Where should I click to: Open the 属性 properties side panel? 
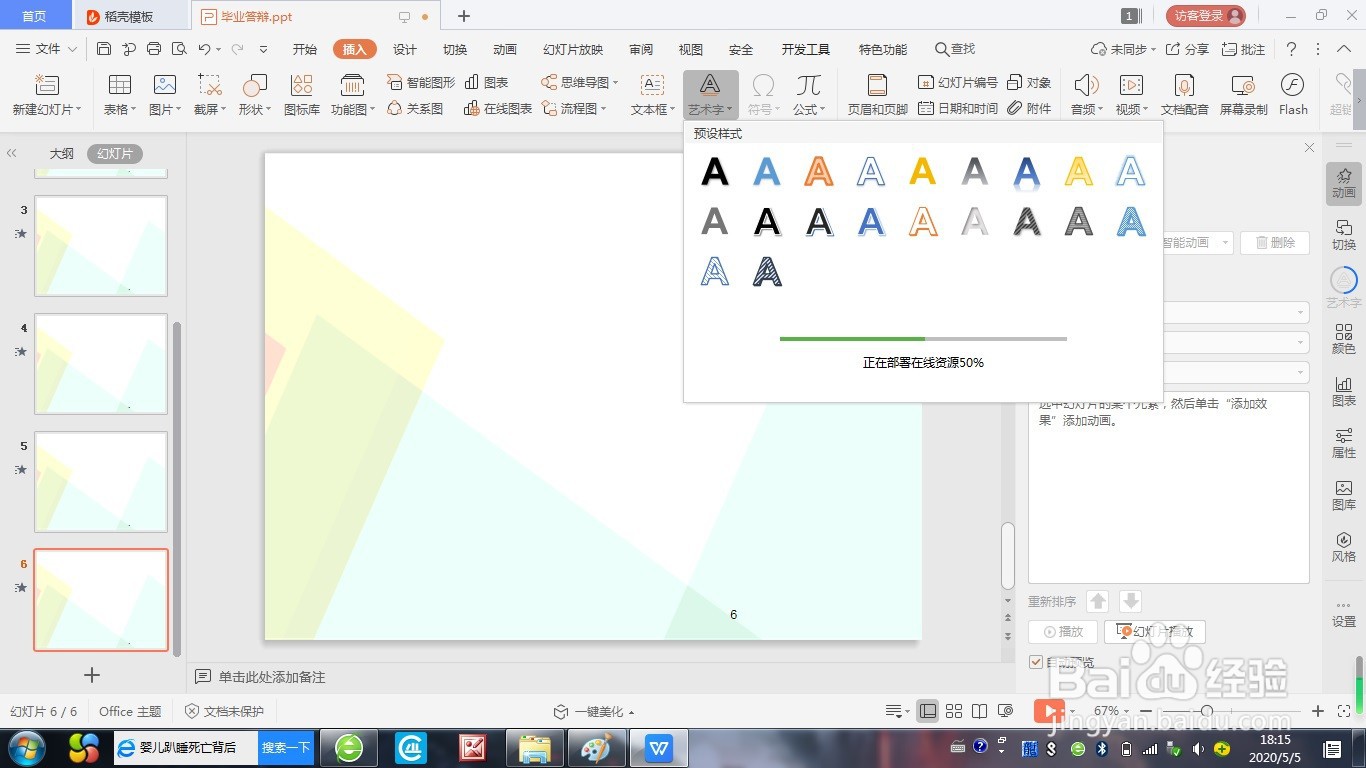click(1344, 443)
